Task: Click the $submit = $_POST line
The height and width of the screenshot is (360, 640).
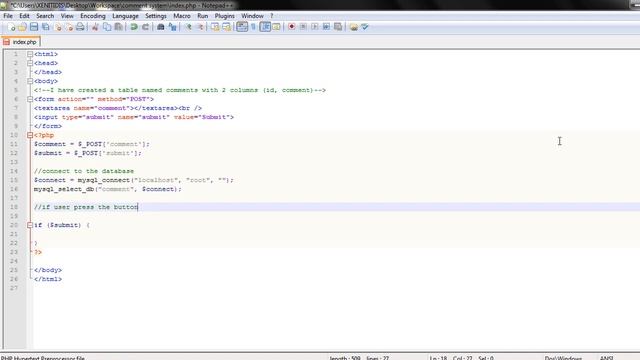Action: 88,153
